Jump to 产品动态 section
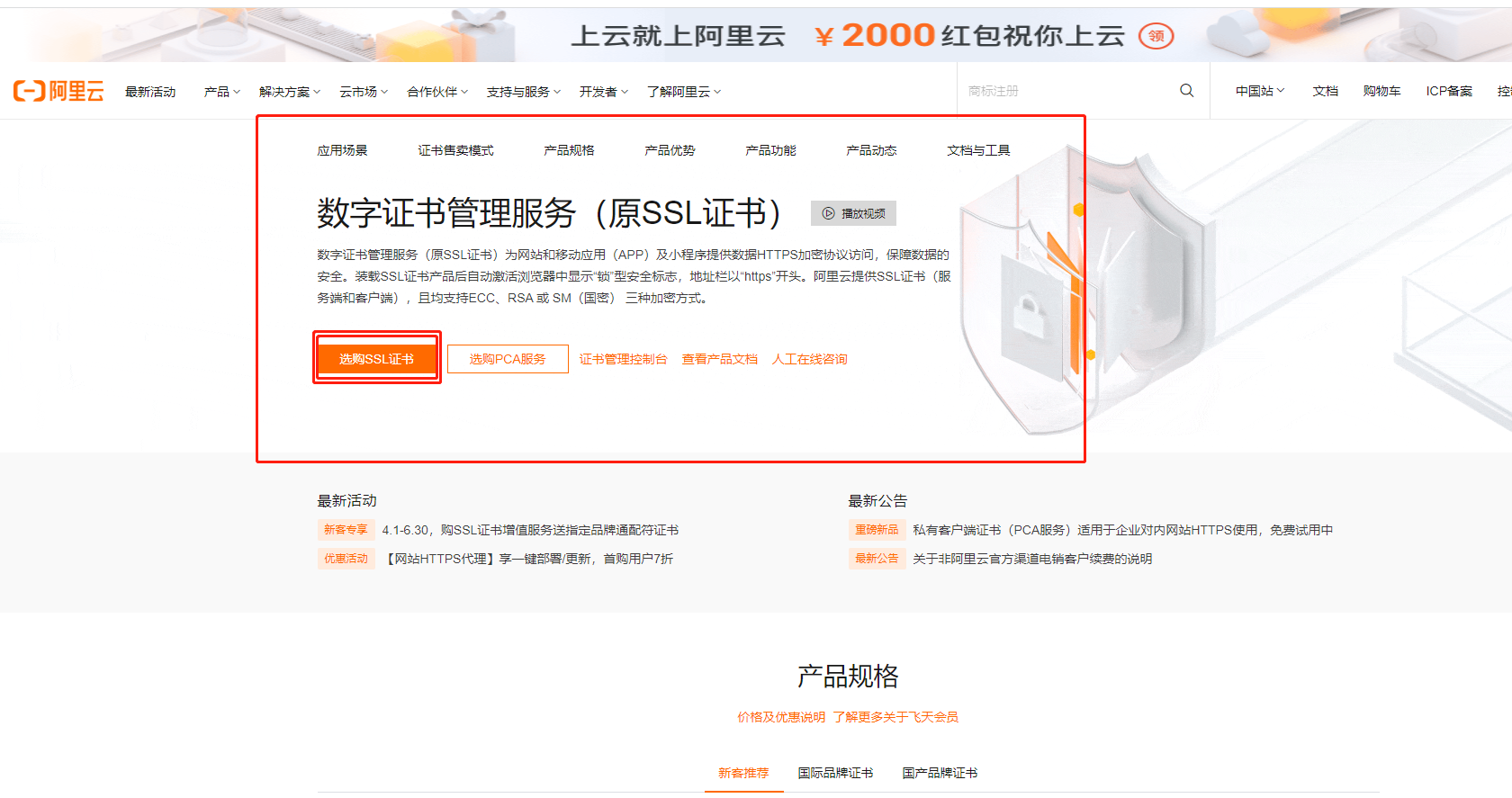This screenshot has width=1512, height=798. click(871, 150)
